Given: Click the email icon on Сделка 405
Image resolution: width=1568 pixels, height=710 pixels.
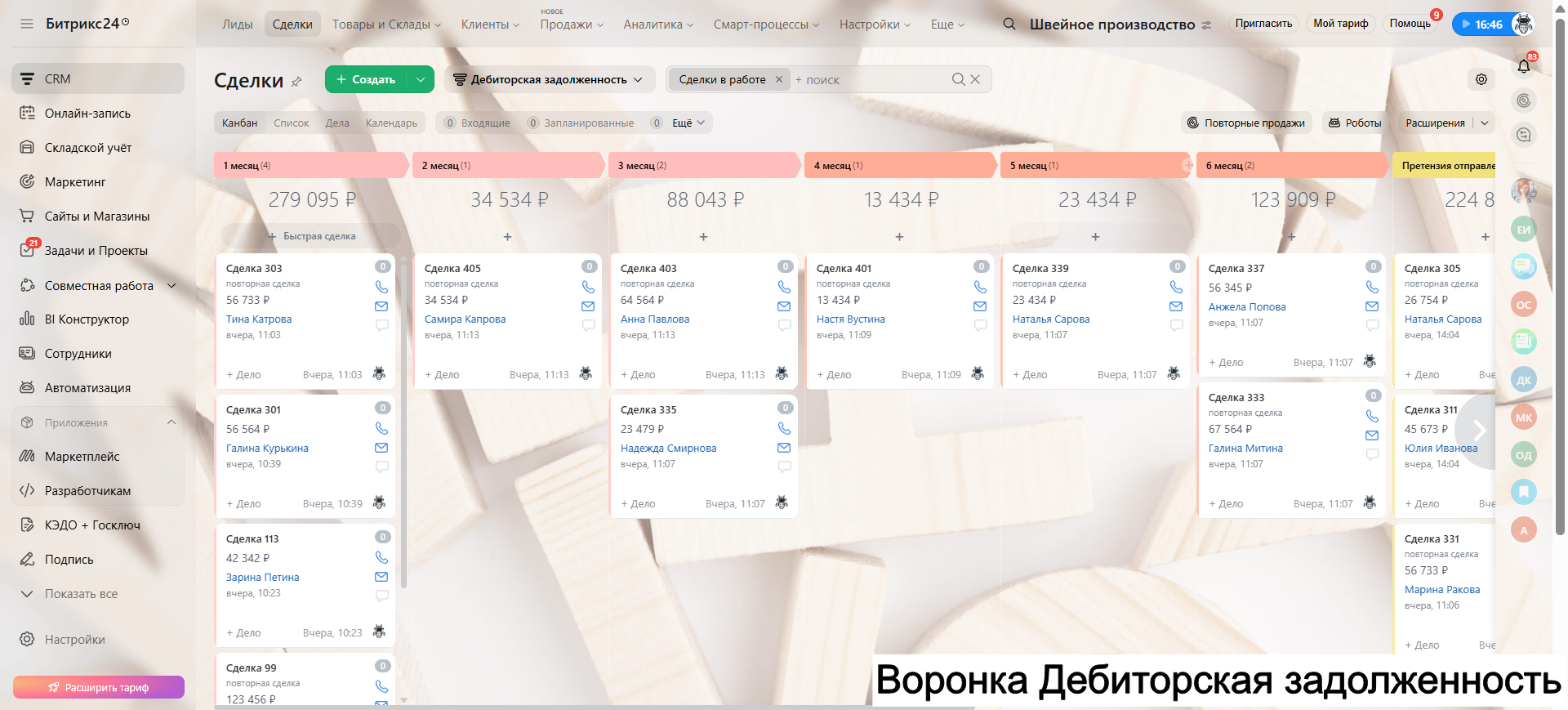Looking at the screenshot, I should click(x=588, y=306).
